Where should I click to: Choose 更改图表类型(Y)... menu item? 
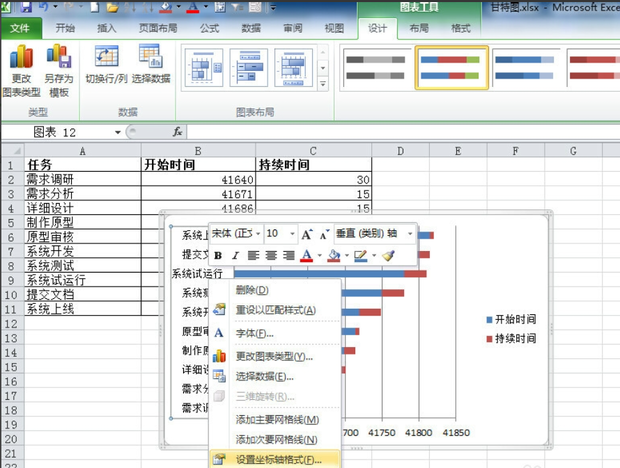(x=275, y=357)
